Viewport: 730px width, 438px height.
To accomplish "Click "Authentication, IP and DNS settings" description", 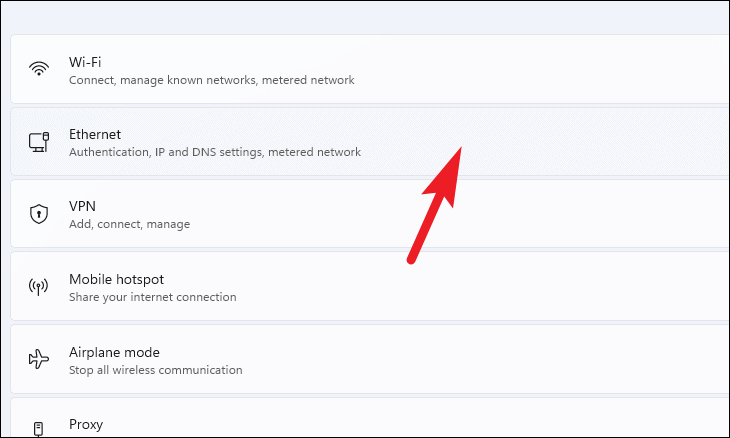I will pyautogui.click(x=214, y=152).
